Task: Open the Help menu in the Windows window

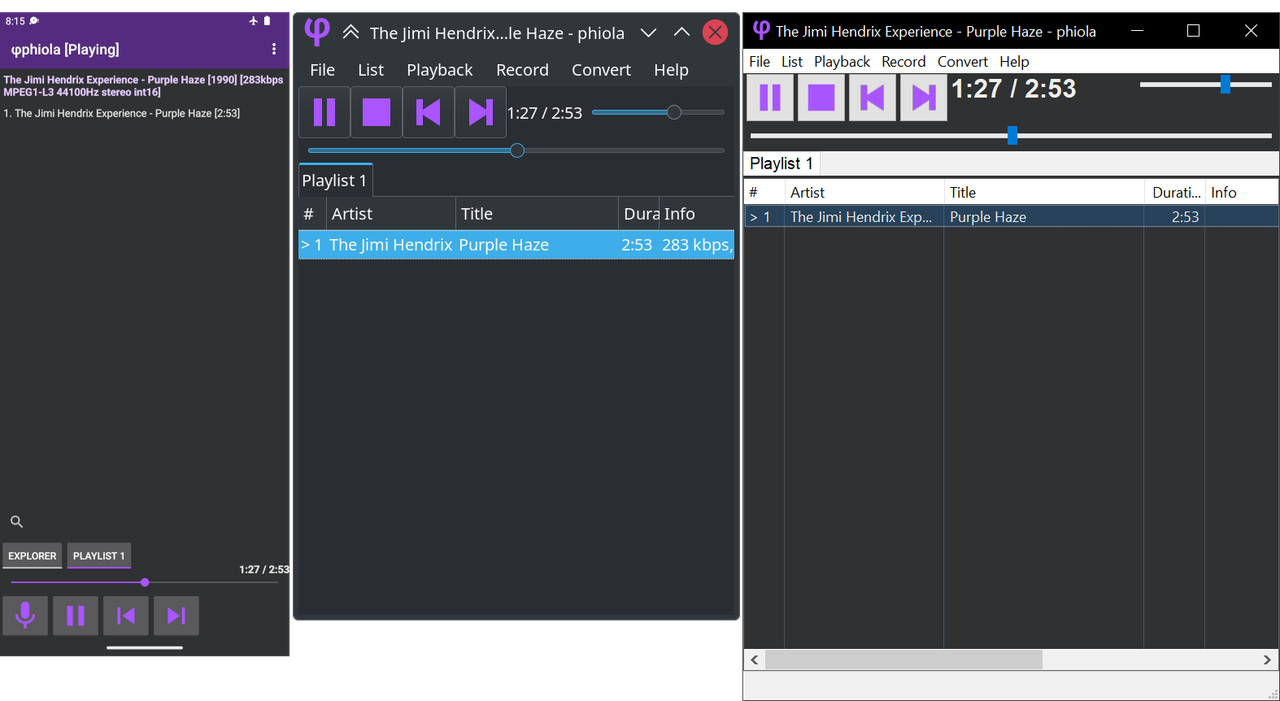Action: 1014,61
